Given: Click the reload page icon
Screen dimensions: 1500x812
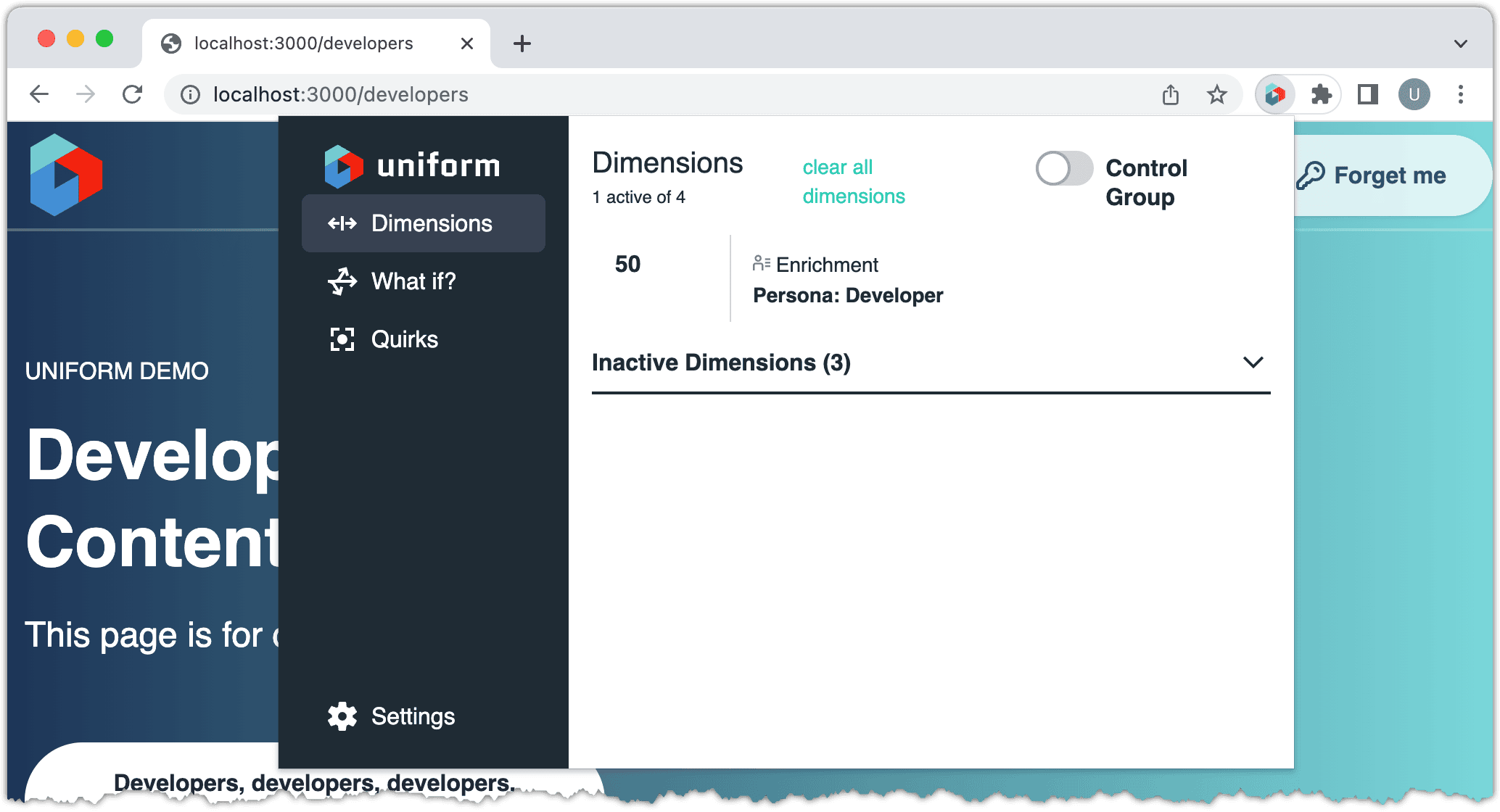Looking at the screenshot, I should tap(132, 94).
